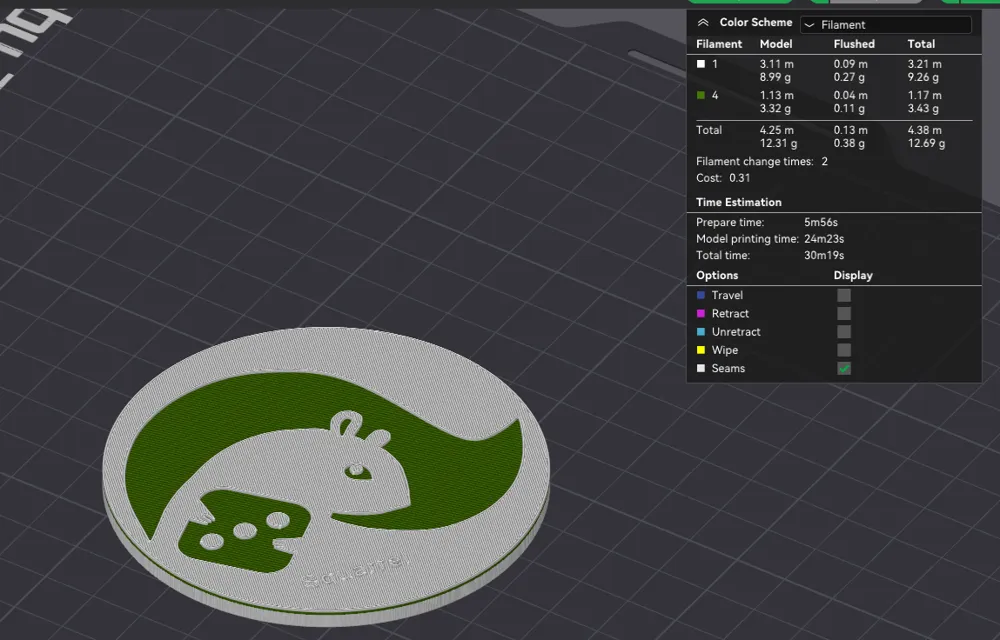The height and width of the screenshot is (640, 1000).
Task: Click the Color Scheme label
Action: (x=756, y=22)
